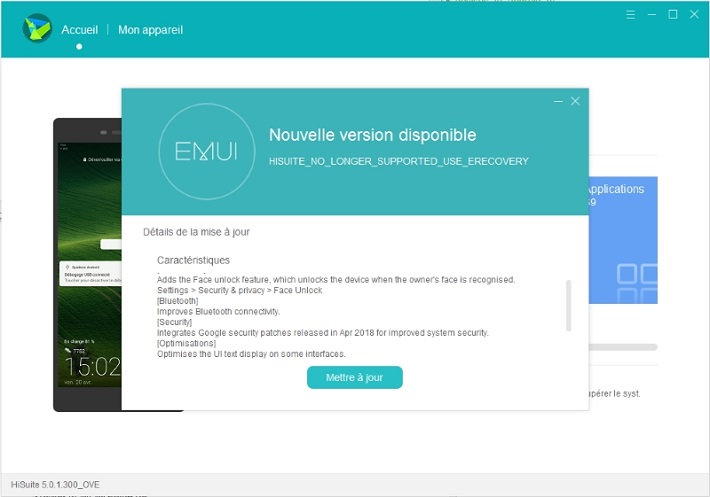Open the Accueil tab
Screen dimensions: 710x497
(79, 30)
